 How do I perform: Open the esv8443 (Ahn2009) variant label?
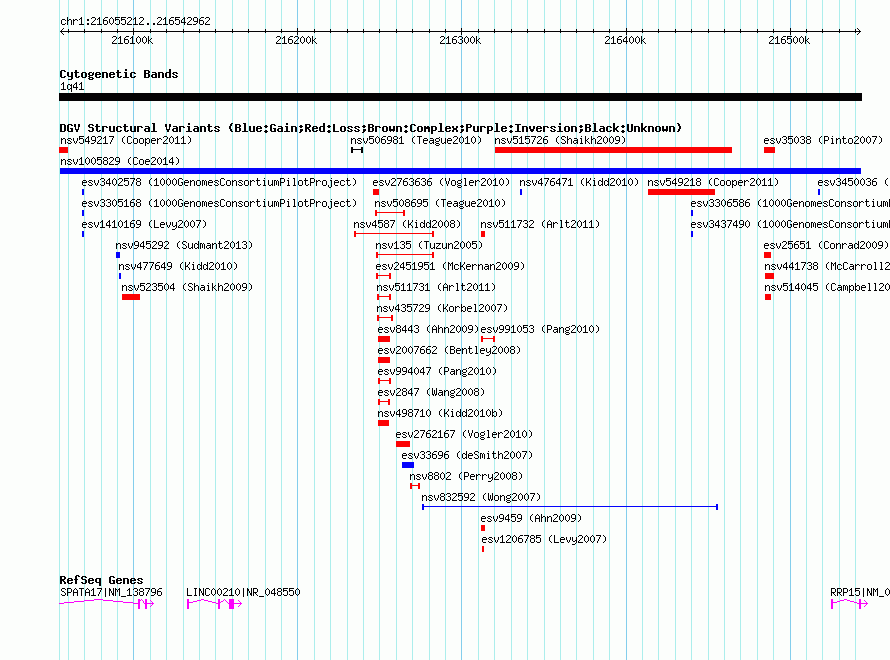coord(429,329)
